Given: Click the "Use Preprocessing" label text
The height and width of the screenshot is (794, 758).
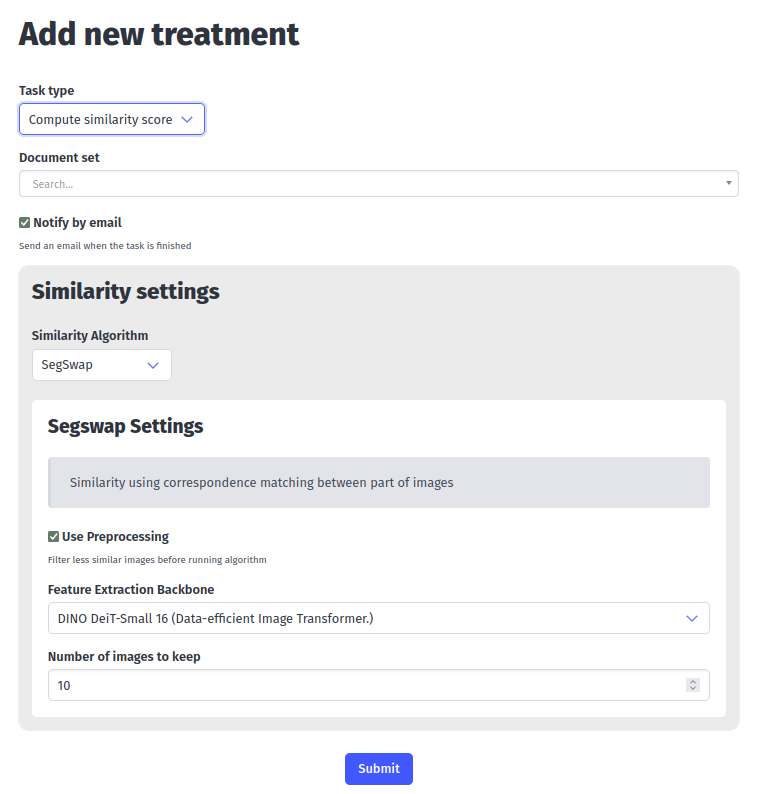Looking at the screenshot, I should [x=115, y=537].
